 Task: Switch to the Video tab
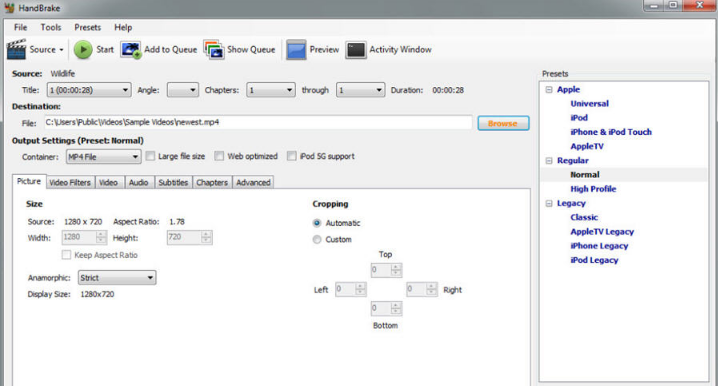coord(109,182)
